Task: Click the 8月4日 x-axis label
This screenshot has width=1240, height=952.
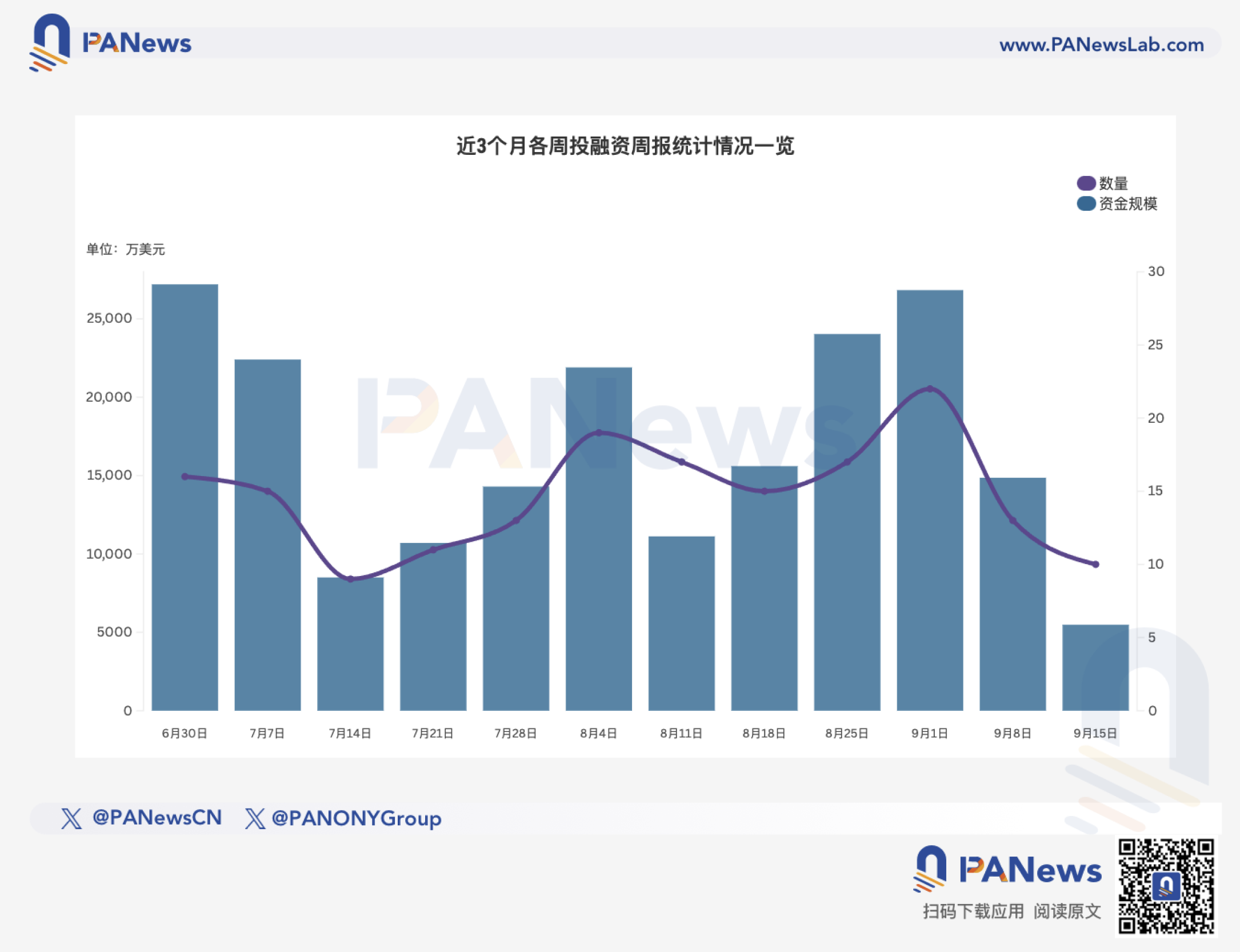Action: click(598, 733)
